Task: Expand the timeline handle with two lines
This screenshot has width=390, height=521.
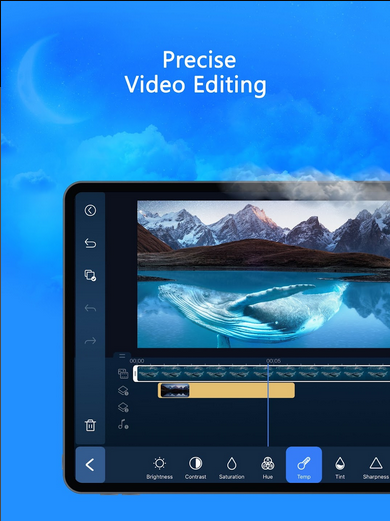Action: (122, 356)
